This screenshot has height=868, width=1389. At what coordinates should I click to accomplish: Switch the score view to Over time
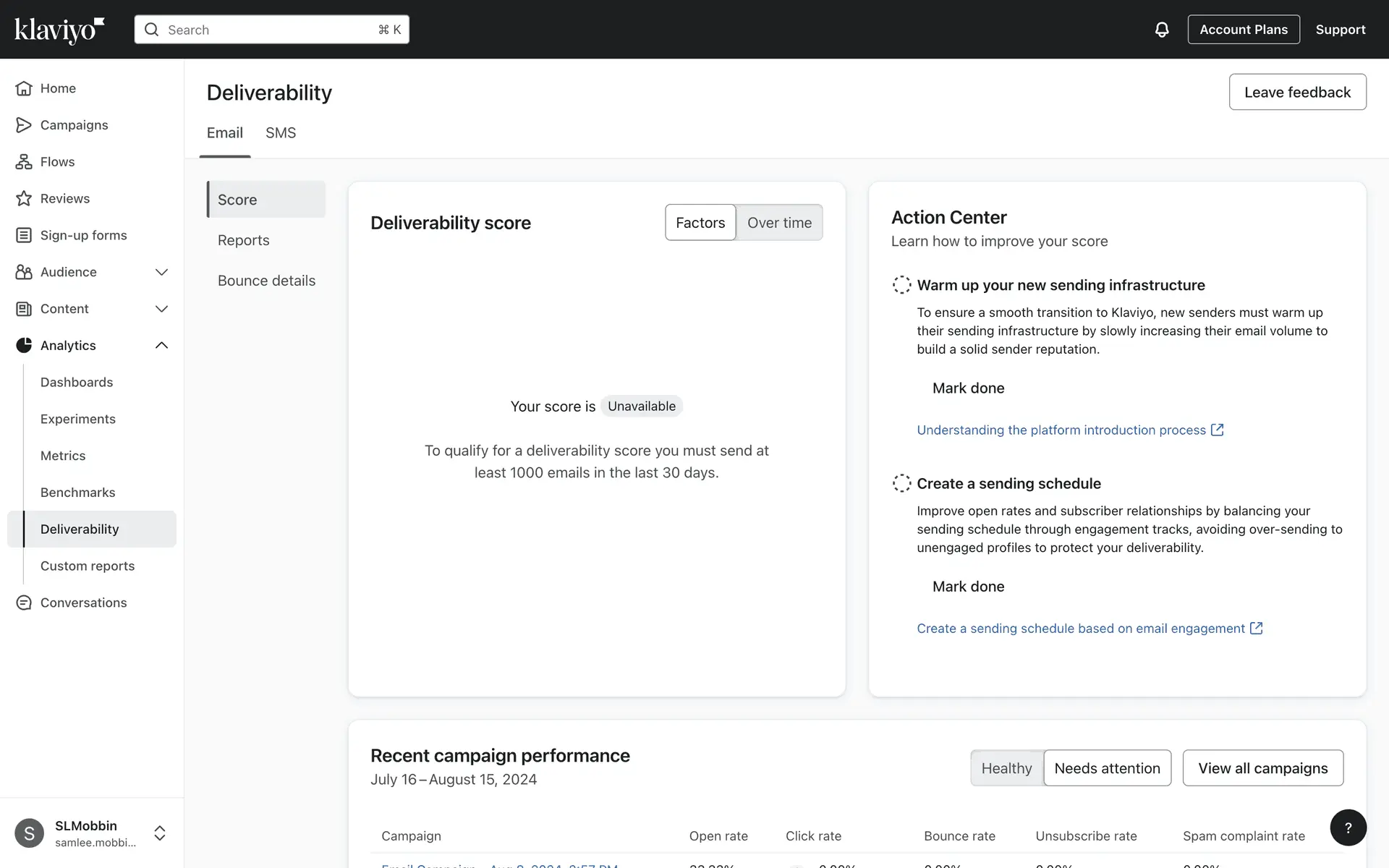[x=779, y=223]
